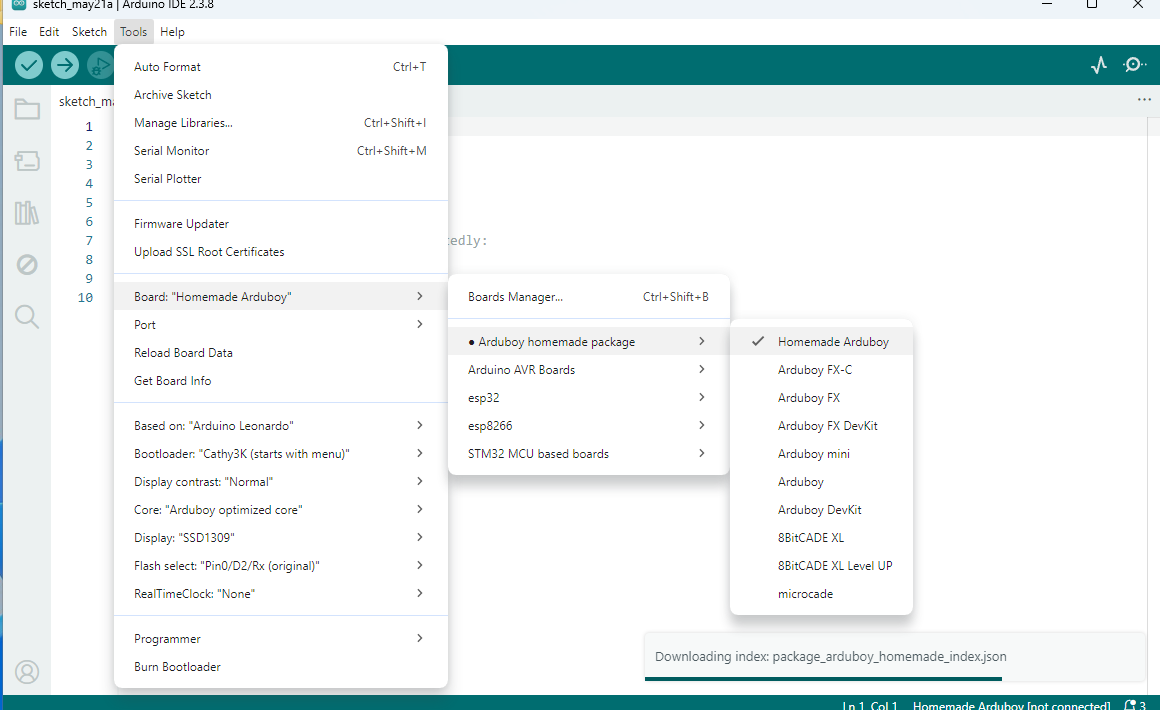Click Burn Bootloader
Screen dimensions: 1160x710
pyautogui.click(x=281, y=667)
